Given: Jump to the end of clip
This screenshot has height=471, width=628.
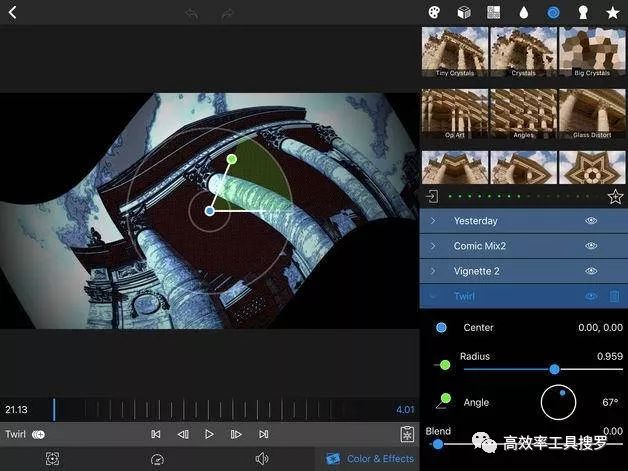Looking at the screenshot, I should point(263,434).
